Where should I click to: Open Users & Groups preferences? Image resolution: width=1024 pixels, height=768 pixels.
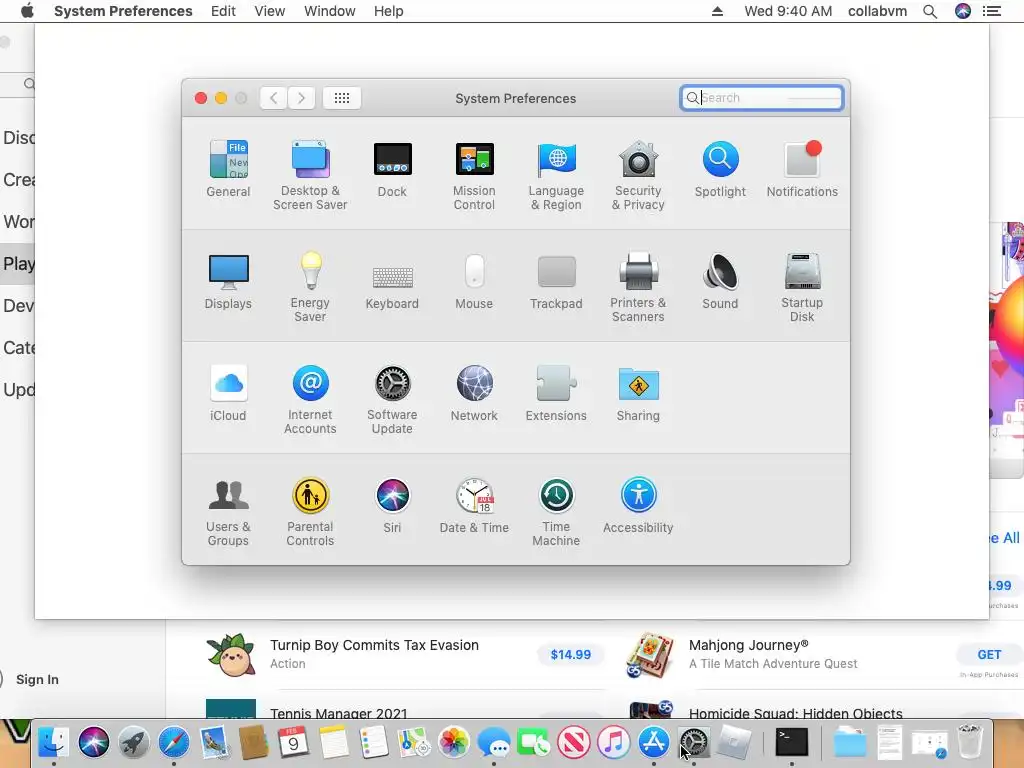[228, 511]
